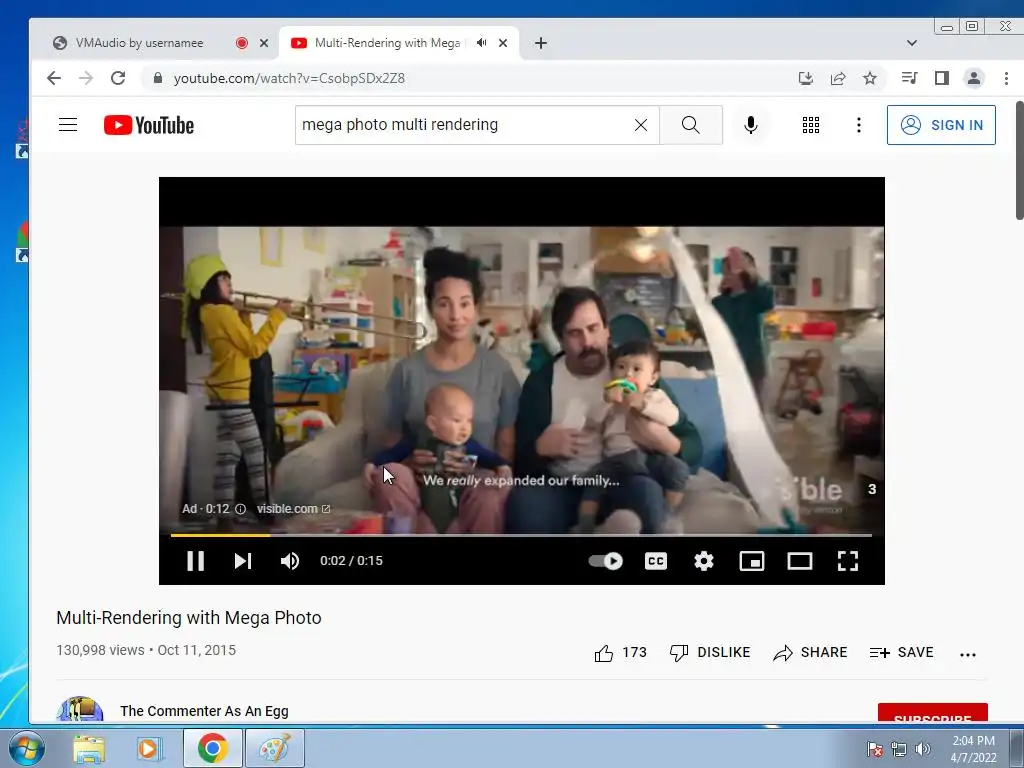The height and width of the screenshot is (768, 1024).
Task: Install the app via the address bar icon
Action: click(806, 78)
